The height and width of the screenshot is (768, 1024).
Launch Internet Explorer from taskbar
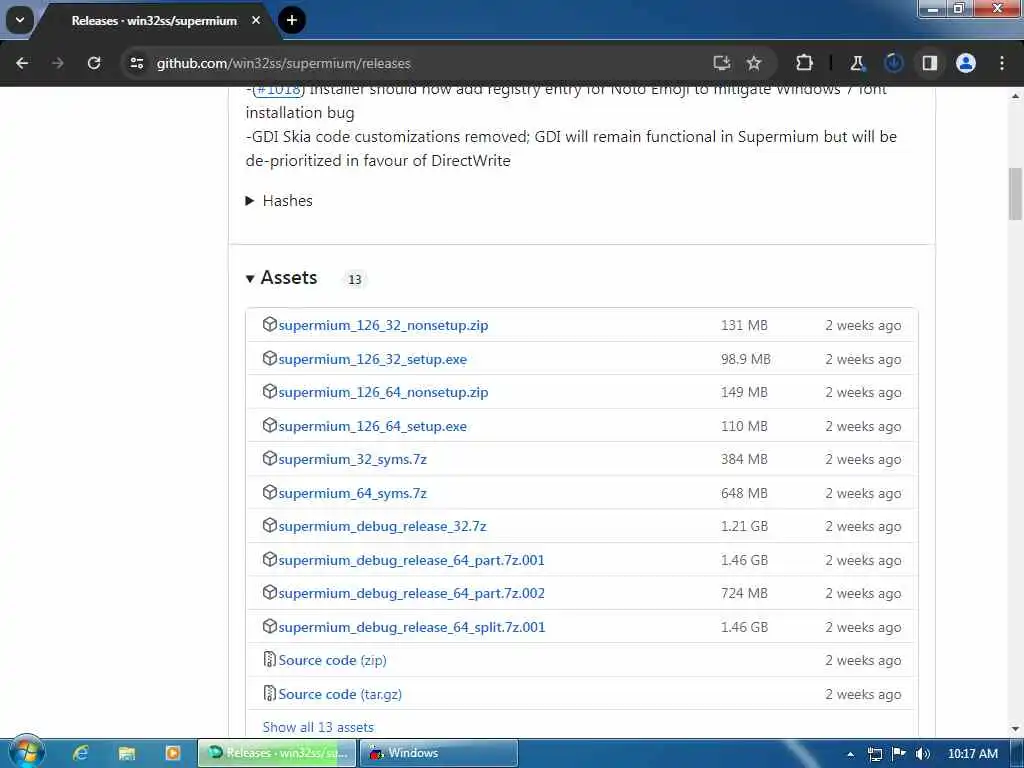point(80,753)
